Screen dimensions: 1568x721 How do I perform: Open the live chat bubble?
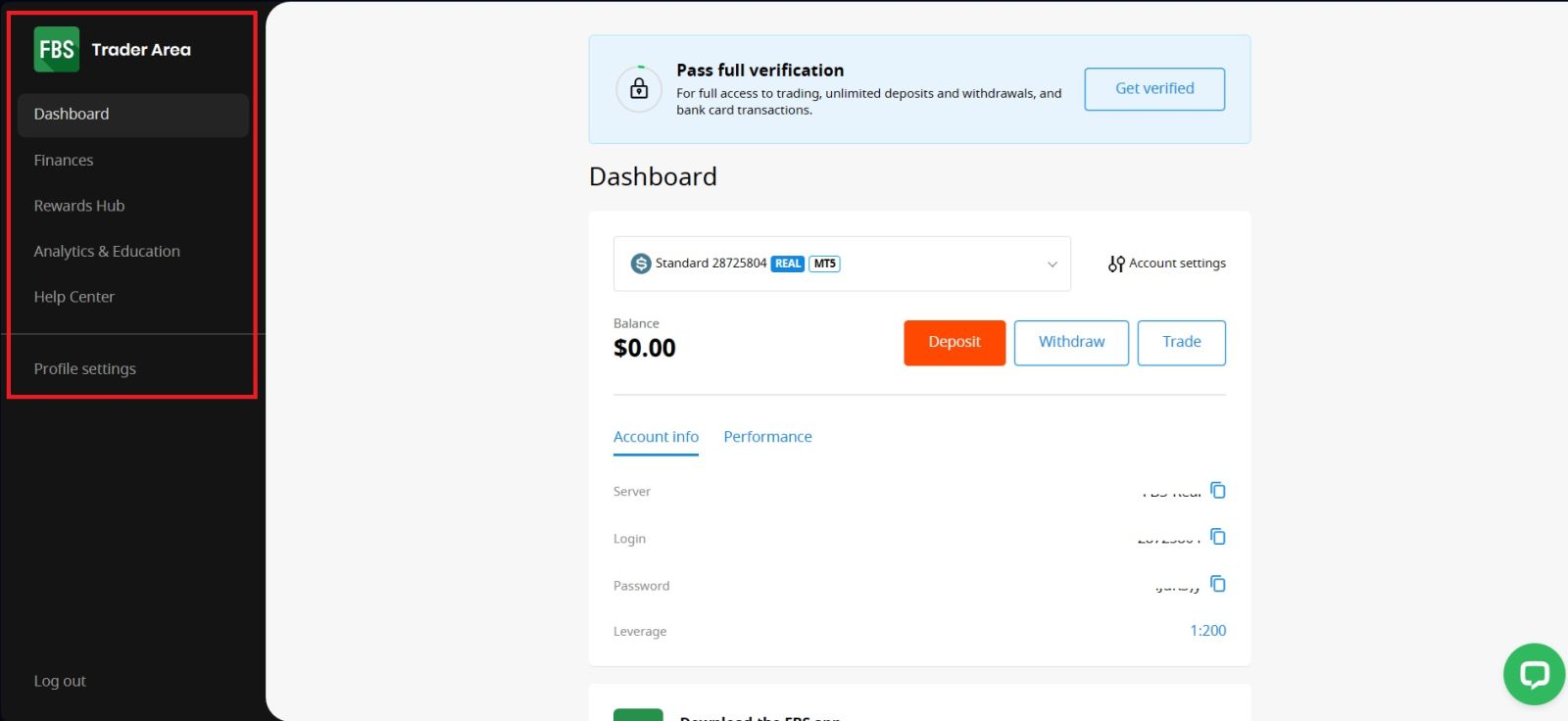pos(1534,673)
